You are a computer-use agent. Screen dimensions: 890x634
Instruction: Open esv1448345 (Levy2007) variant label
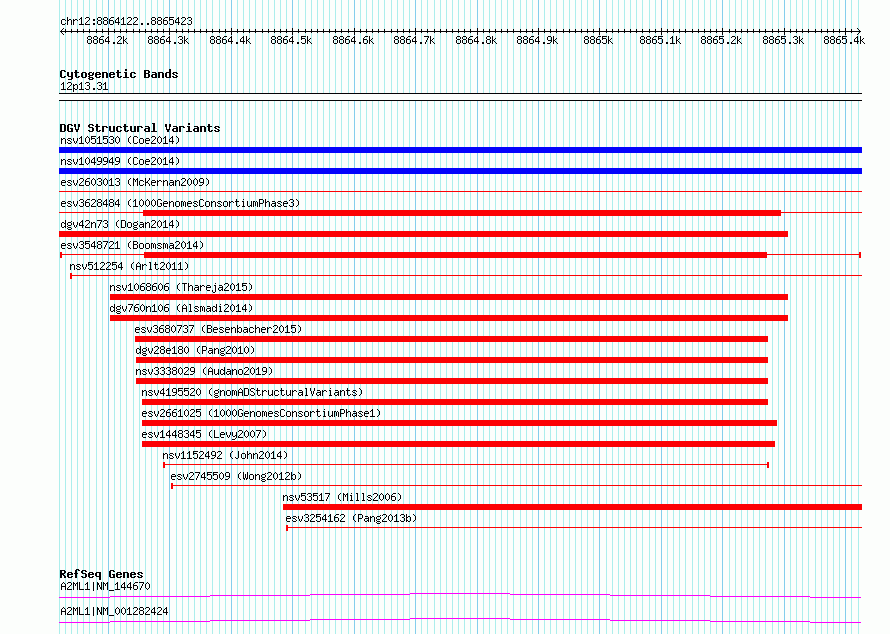[x=204, y=434]
